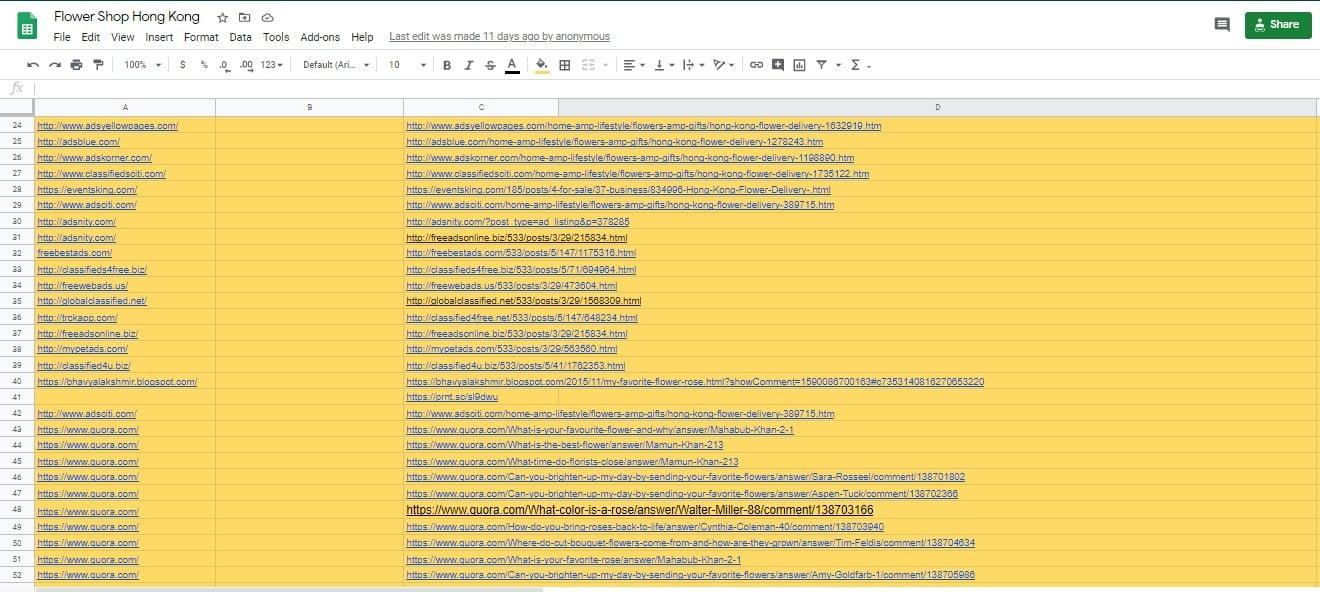This screenshot has height=592, width=1320.
Task: Toggle italic formatting in the toolbar
Action: pyautogui.click(x=467, y=64)
